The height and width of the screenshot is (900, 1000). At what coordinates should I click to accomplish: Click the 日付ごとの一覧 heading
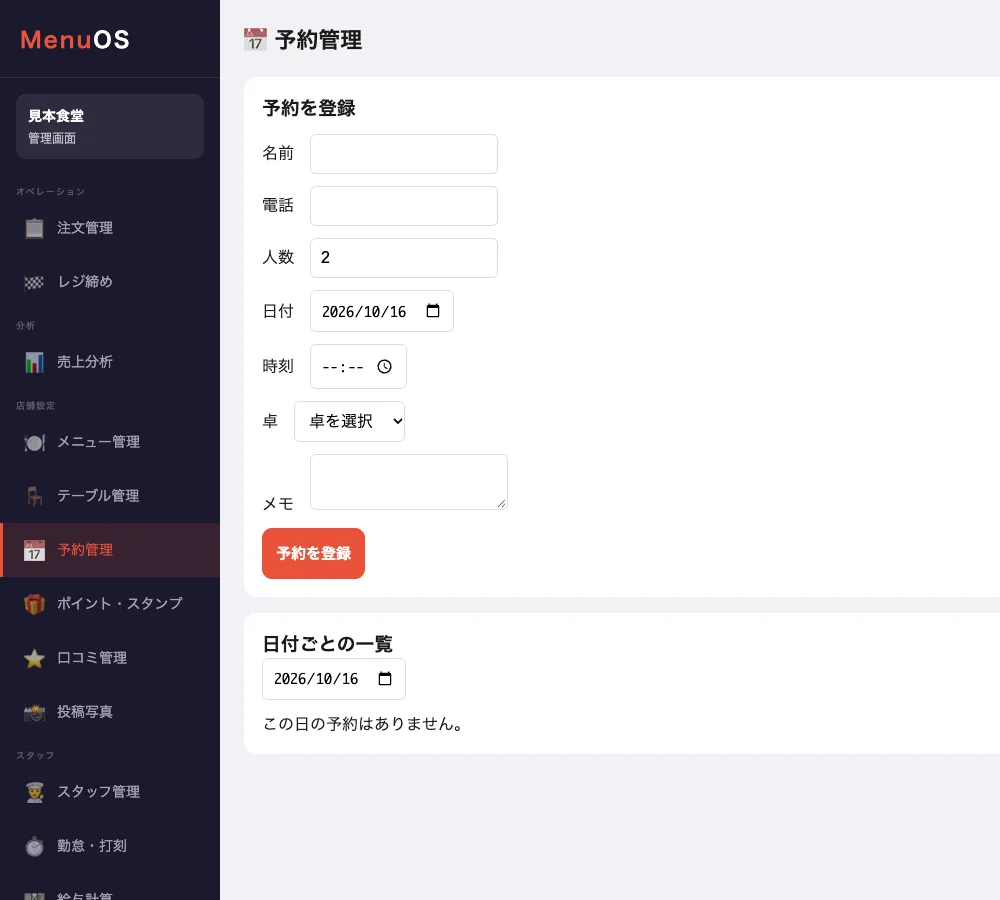point(327,644)
